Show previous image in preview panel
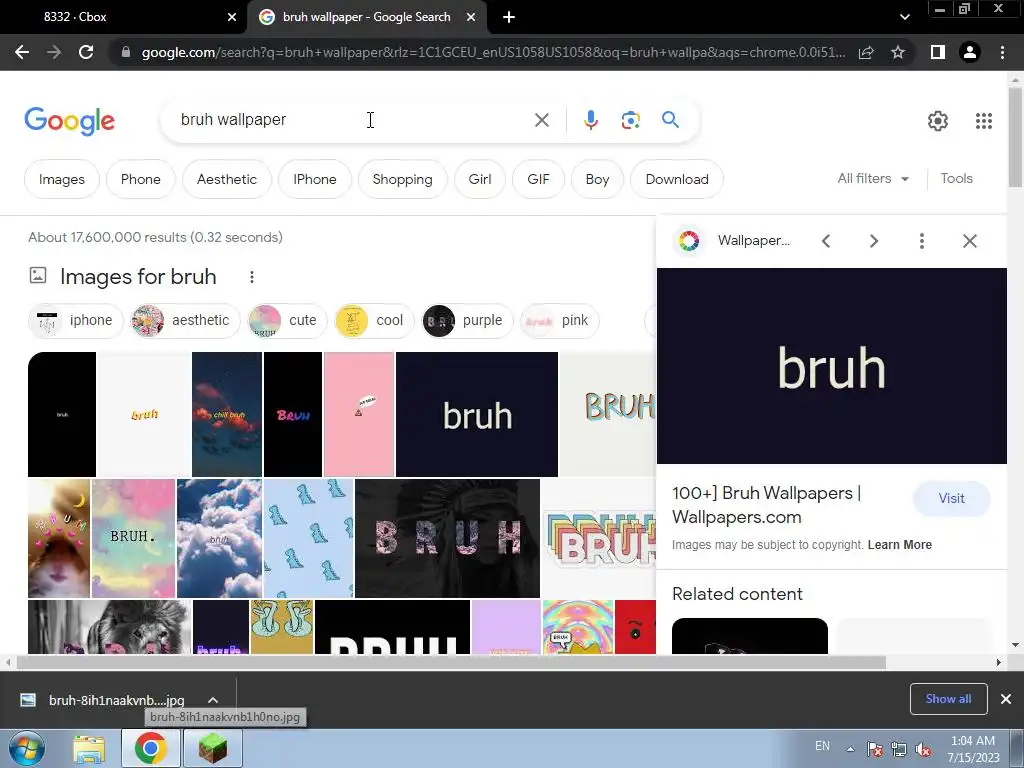Viewport: 1024px width, 768px height. 826,241
